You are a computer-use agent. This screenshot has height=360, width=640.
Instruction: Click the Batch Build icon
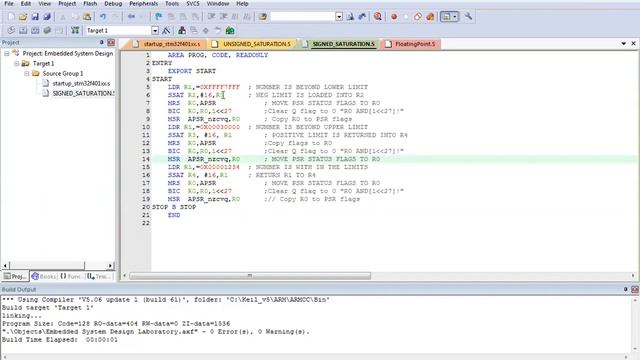click(x=47, y=31)
